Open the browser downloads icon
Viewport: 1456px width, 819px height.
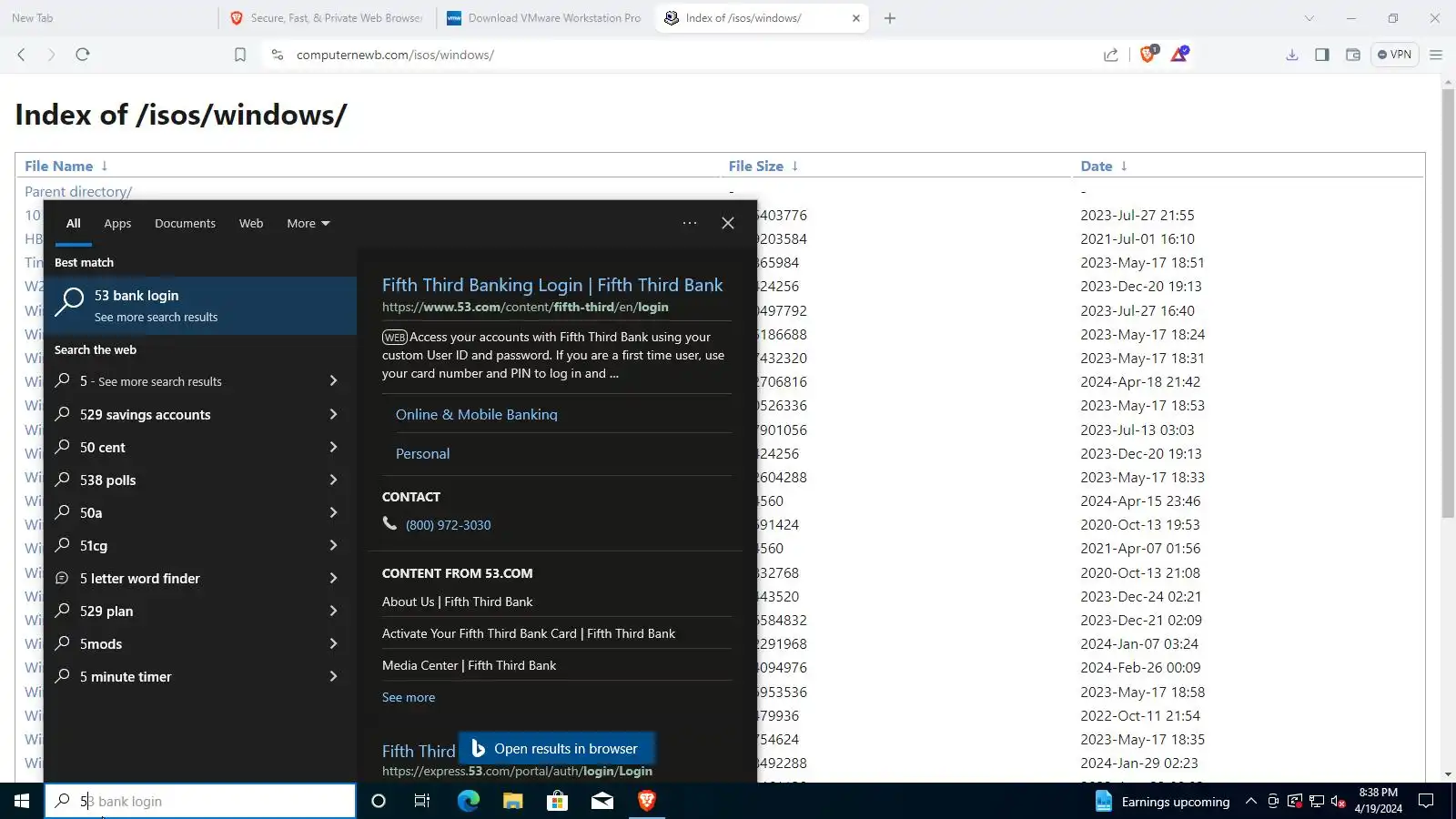(x=1292, y=55)
